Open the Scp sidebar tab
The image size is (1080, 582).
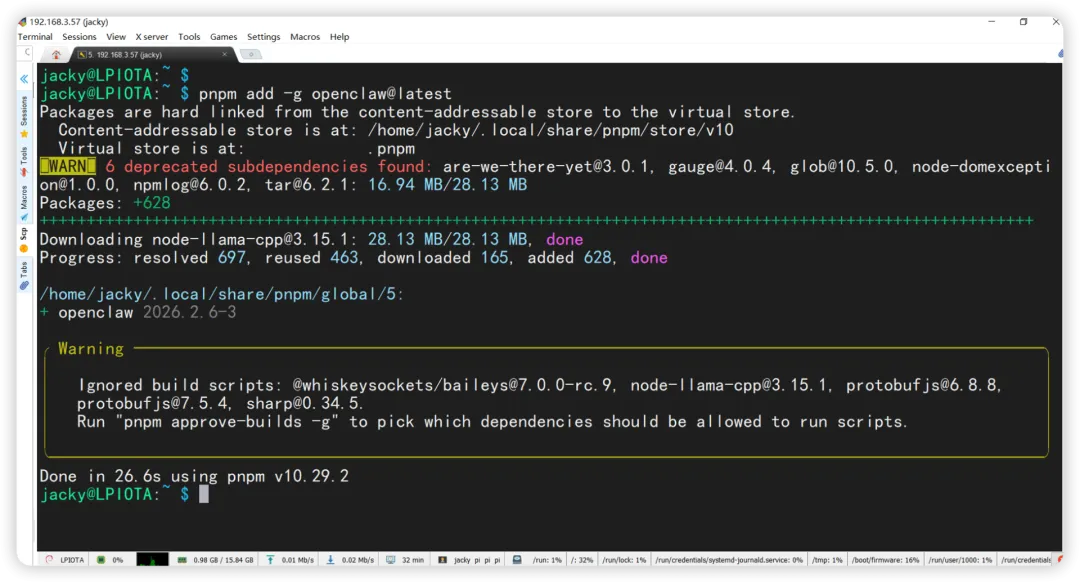point(24,240)
